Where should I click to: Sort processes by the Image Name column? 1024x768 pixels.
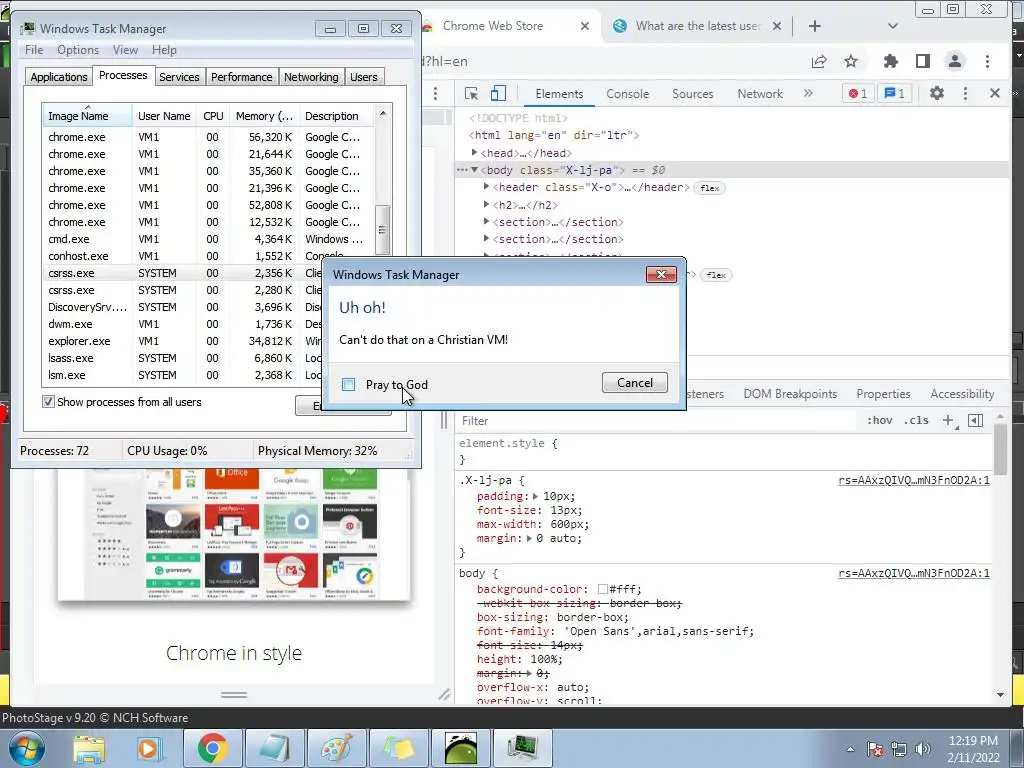click(x=87, y=116)
